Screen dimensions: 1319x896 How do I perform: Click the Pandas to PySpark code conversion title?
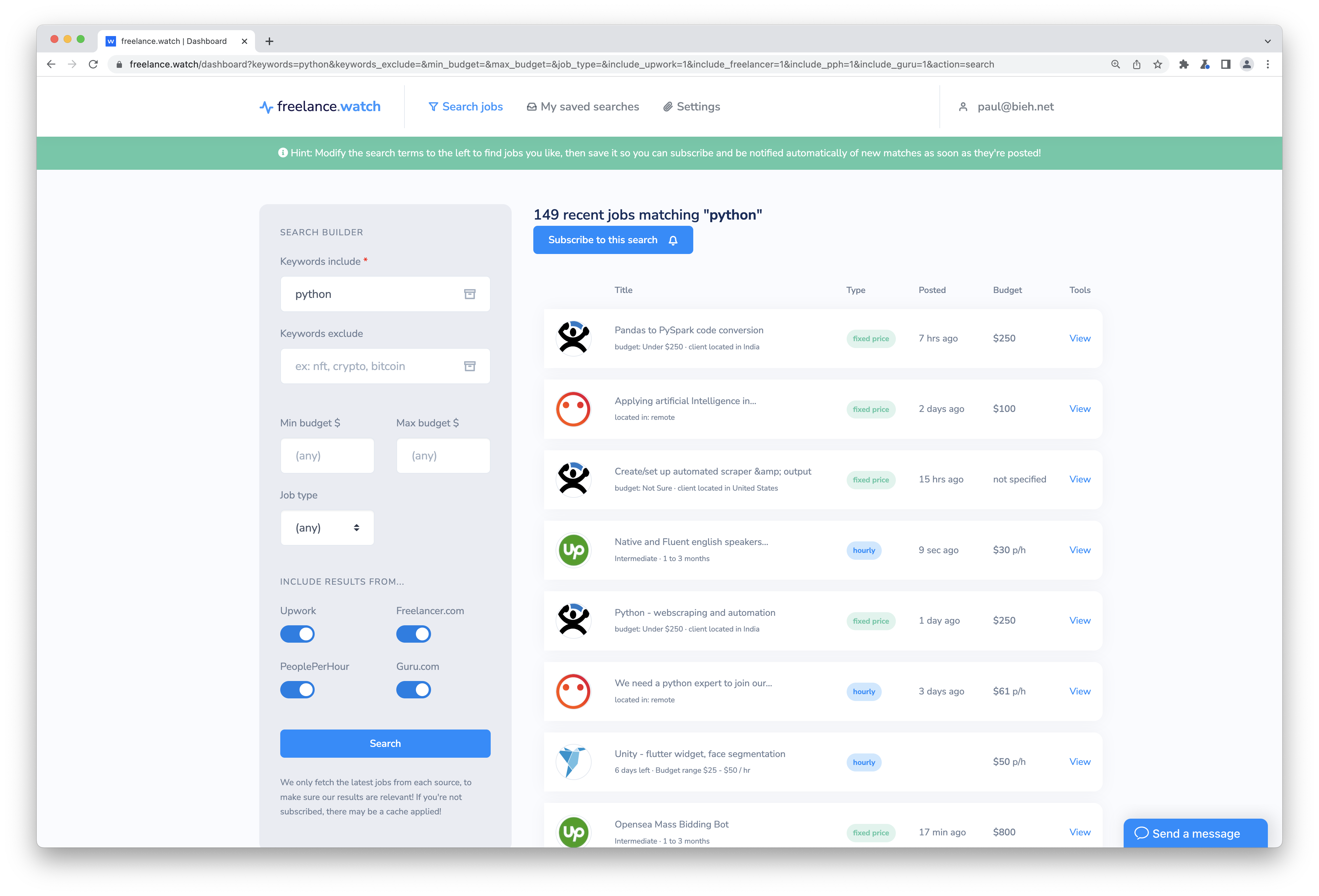(688, 330)
